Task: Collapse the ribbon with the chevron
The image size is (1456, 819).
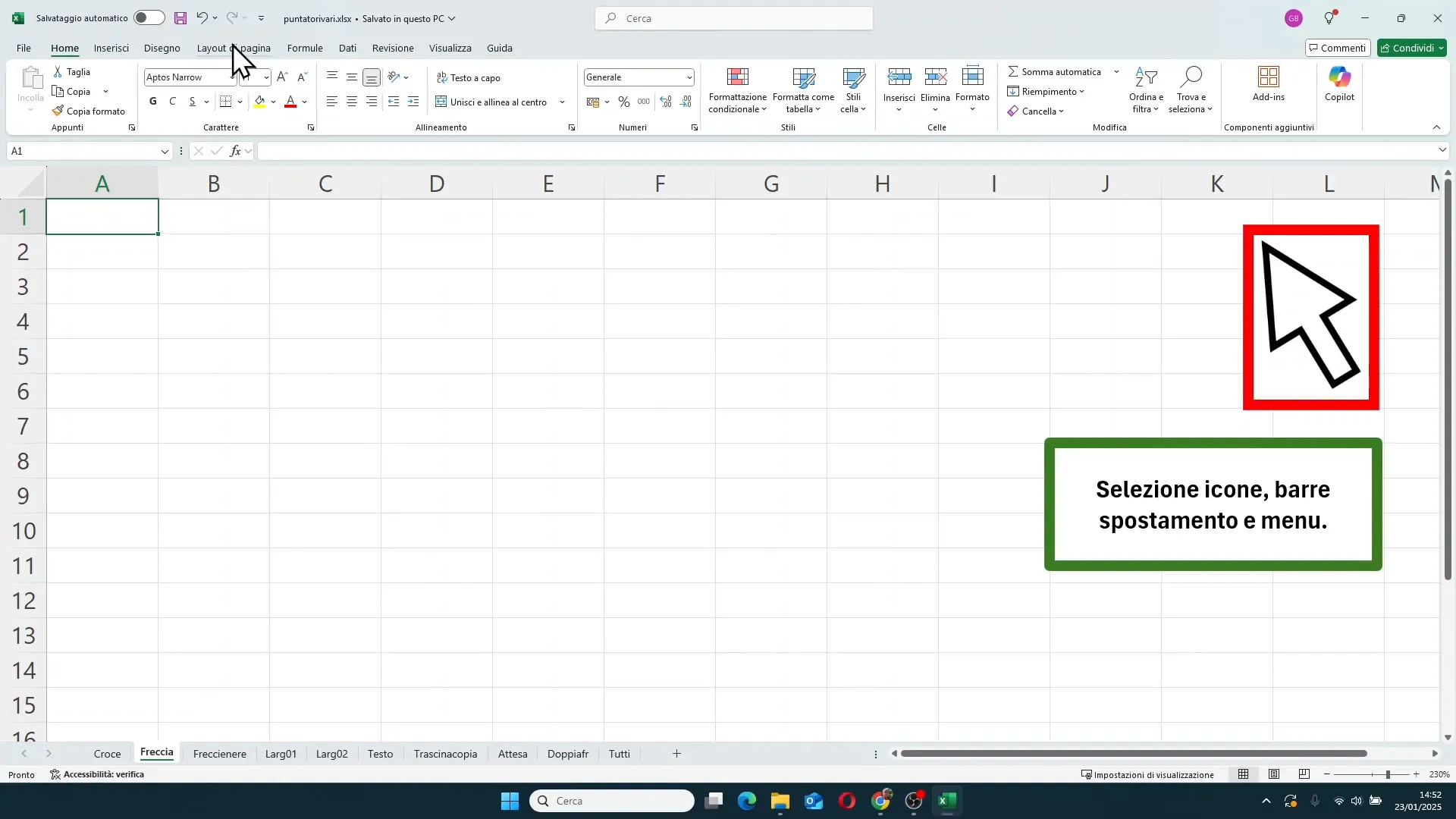Action: (1436, 127)
